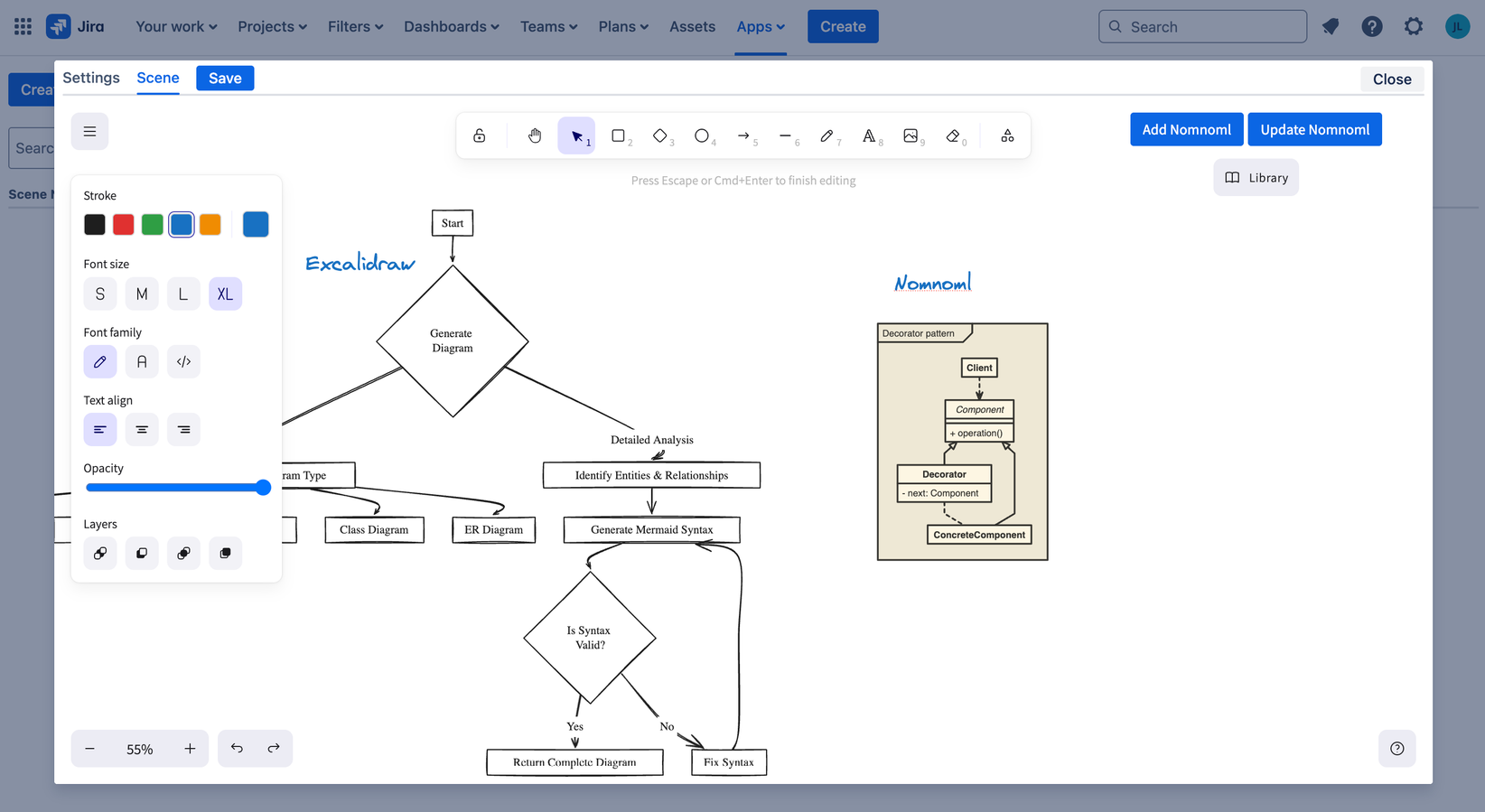This screenshot has height=812, width=1485.
Task: Select the Text tool
Action: [x=868, y=135]
